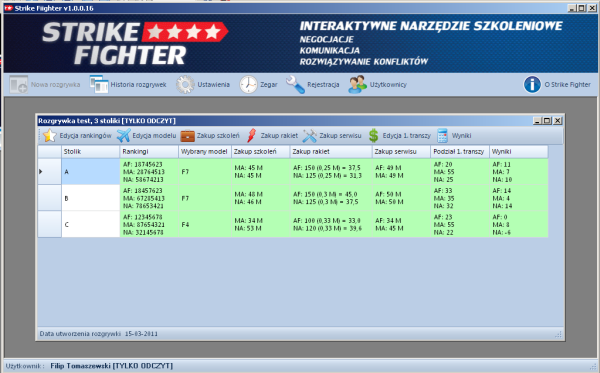
Task: Click service cell AF: 34 M
Action: coord(401,224)
